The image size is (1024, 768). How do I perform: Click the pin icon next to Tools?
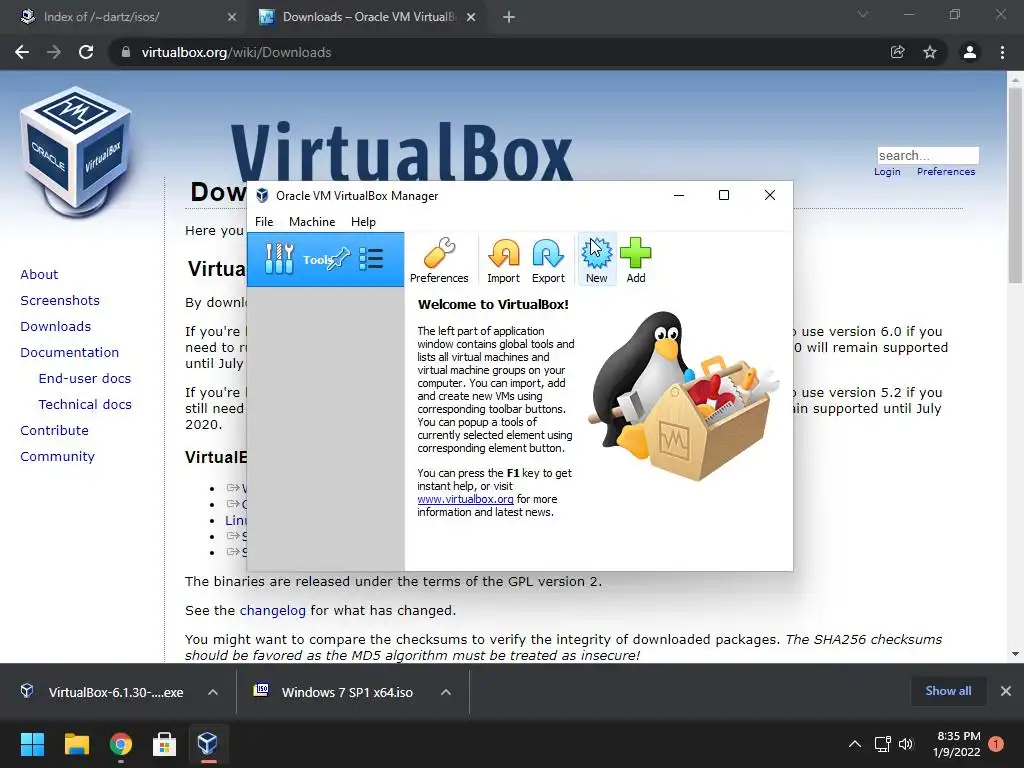coord(340,259)
